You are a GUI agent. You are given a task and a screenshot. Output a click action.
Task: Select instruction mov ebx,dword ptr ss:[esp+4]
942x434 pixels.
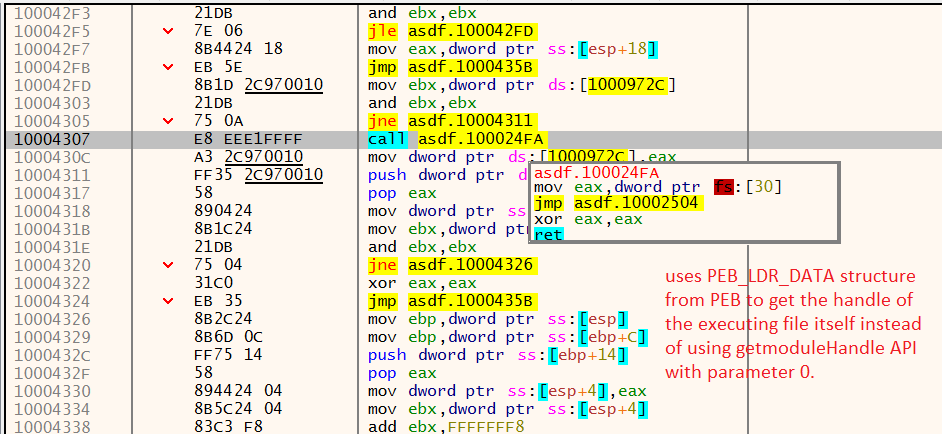point(508,409)
